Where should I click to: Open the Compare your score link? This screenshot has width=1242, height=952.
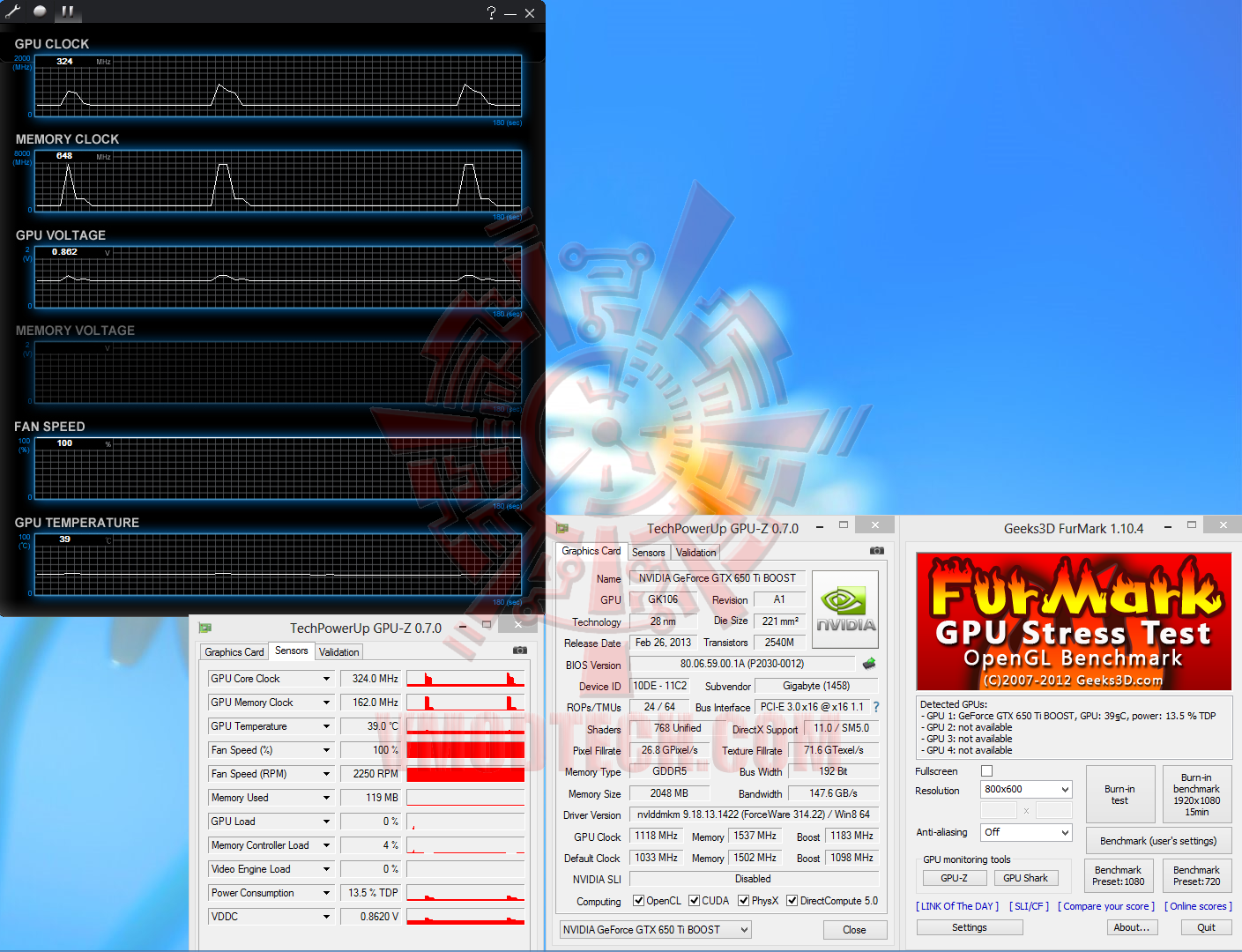pos(1106,906)
